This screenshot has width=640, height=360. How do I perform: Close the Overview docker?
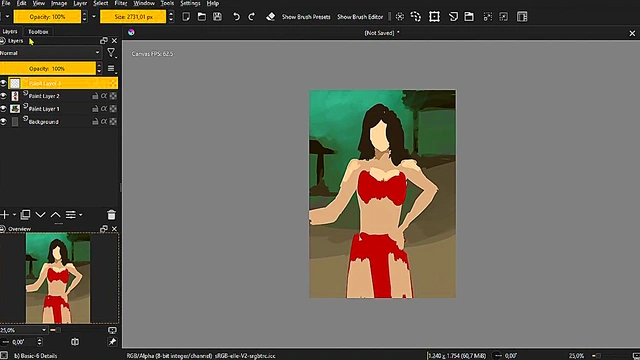click(114, 229)
